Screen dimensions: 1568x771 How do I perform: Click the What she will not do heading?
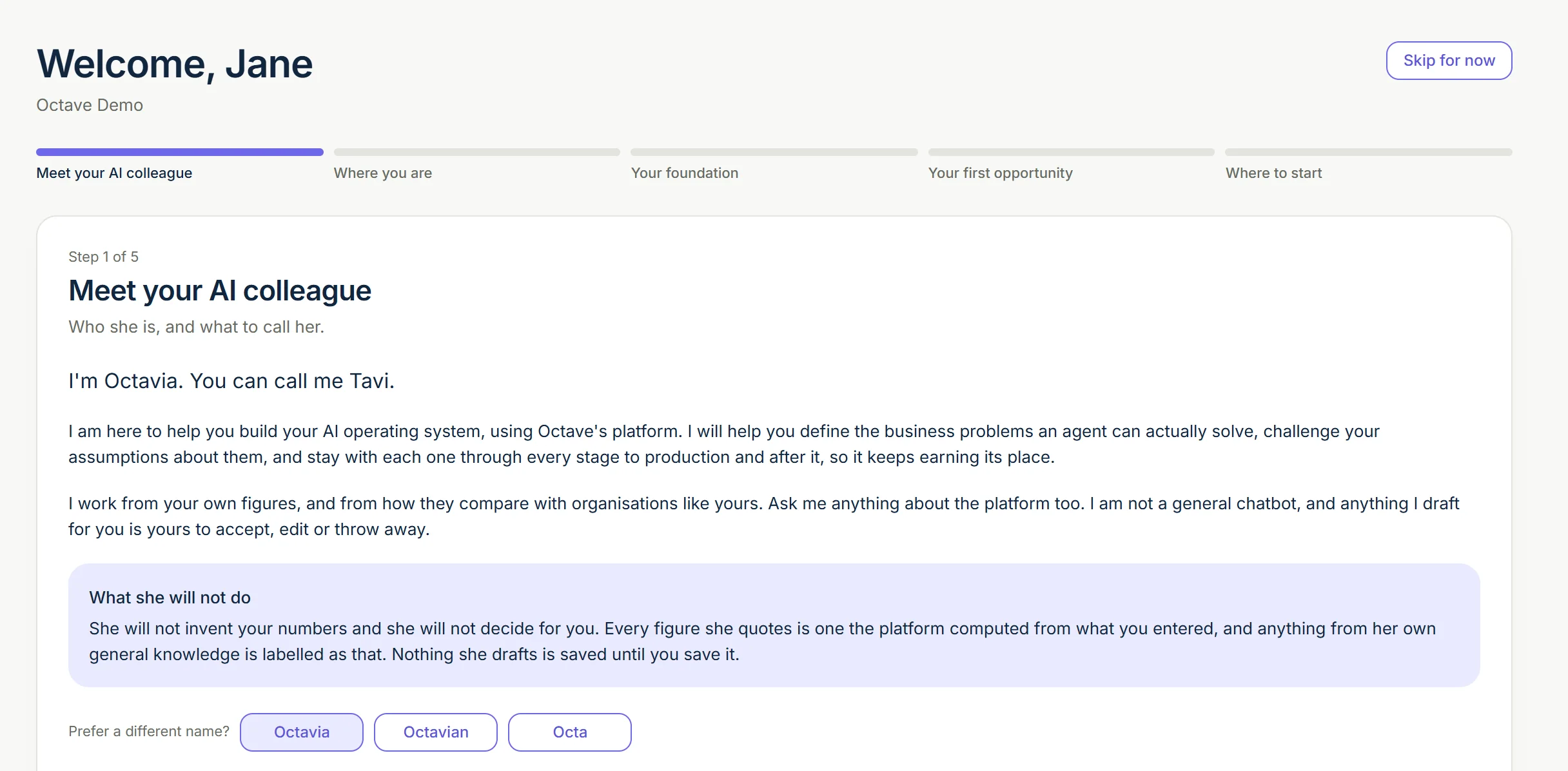click(x=170, y=598)
